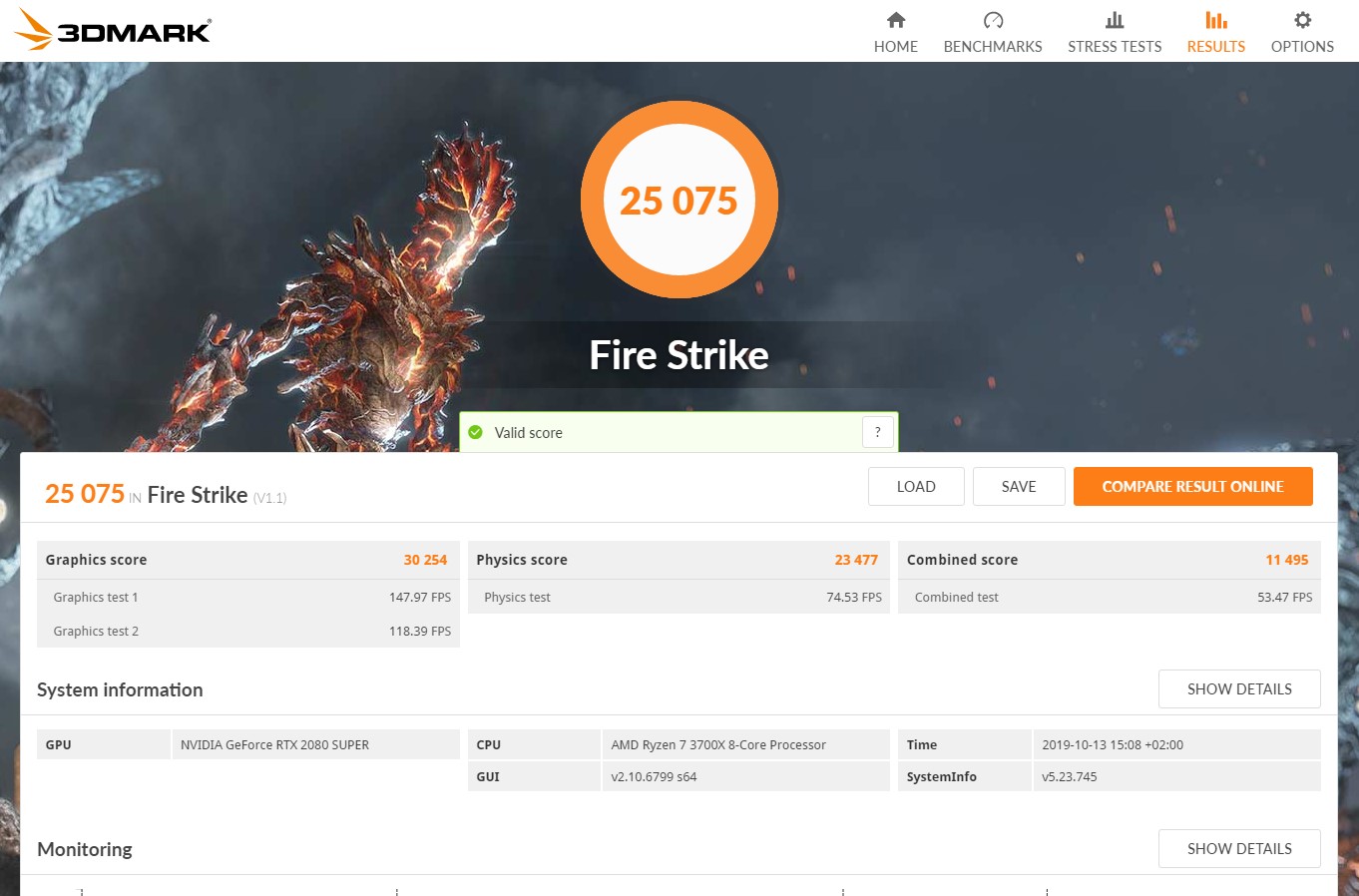
Task: Click the Physics score heading
Action: click(x=522, y=560)
